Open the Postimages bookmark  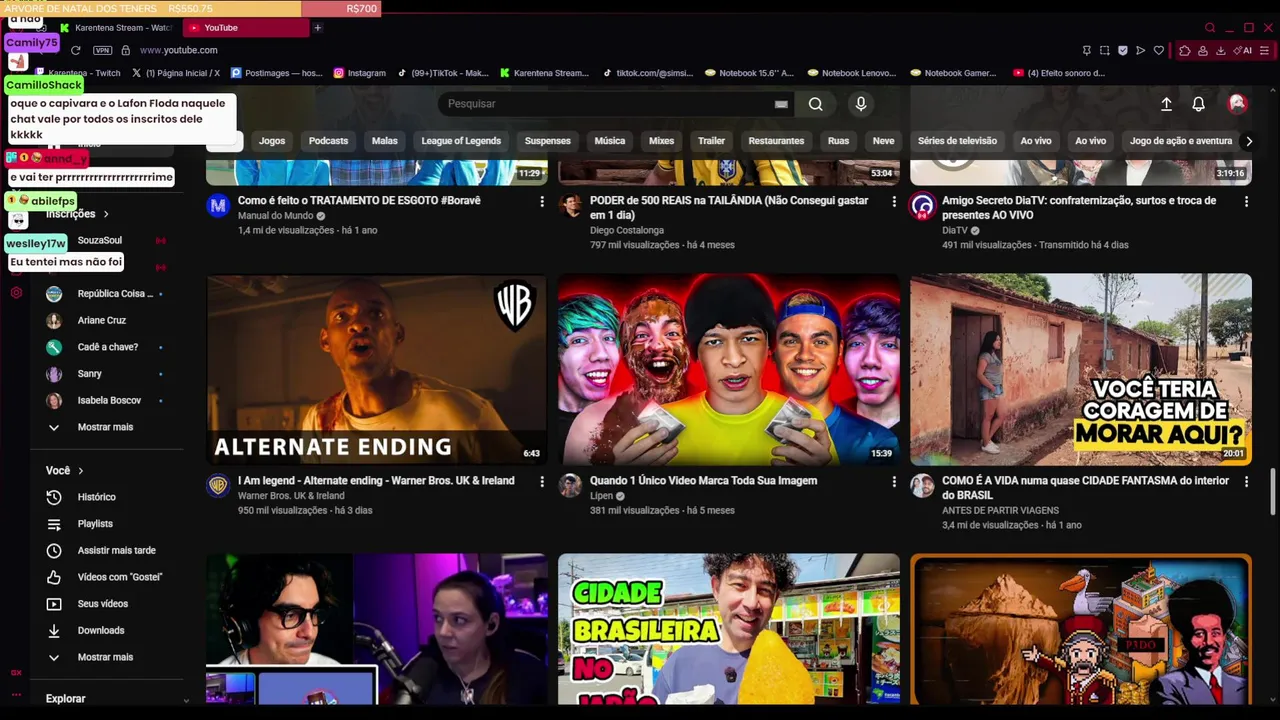[x=276, y=73]
